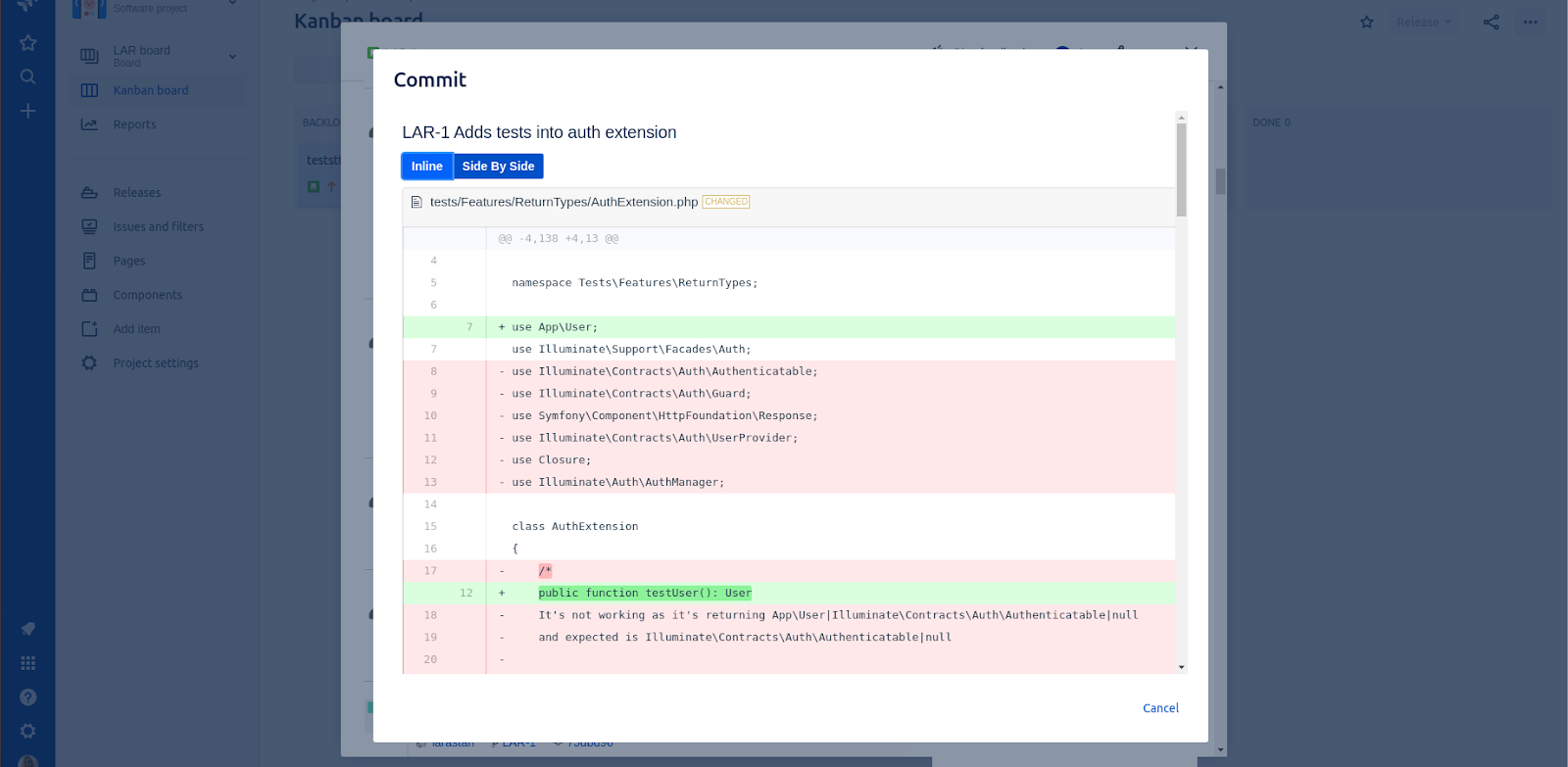Cancel the Commit dialog
The image size is (1568, 767).
(1160, 708)
